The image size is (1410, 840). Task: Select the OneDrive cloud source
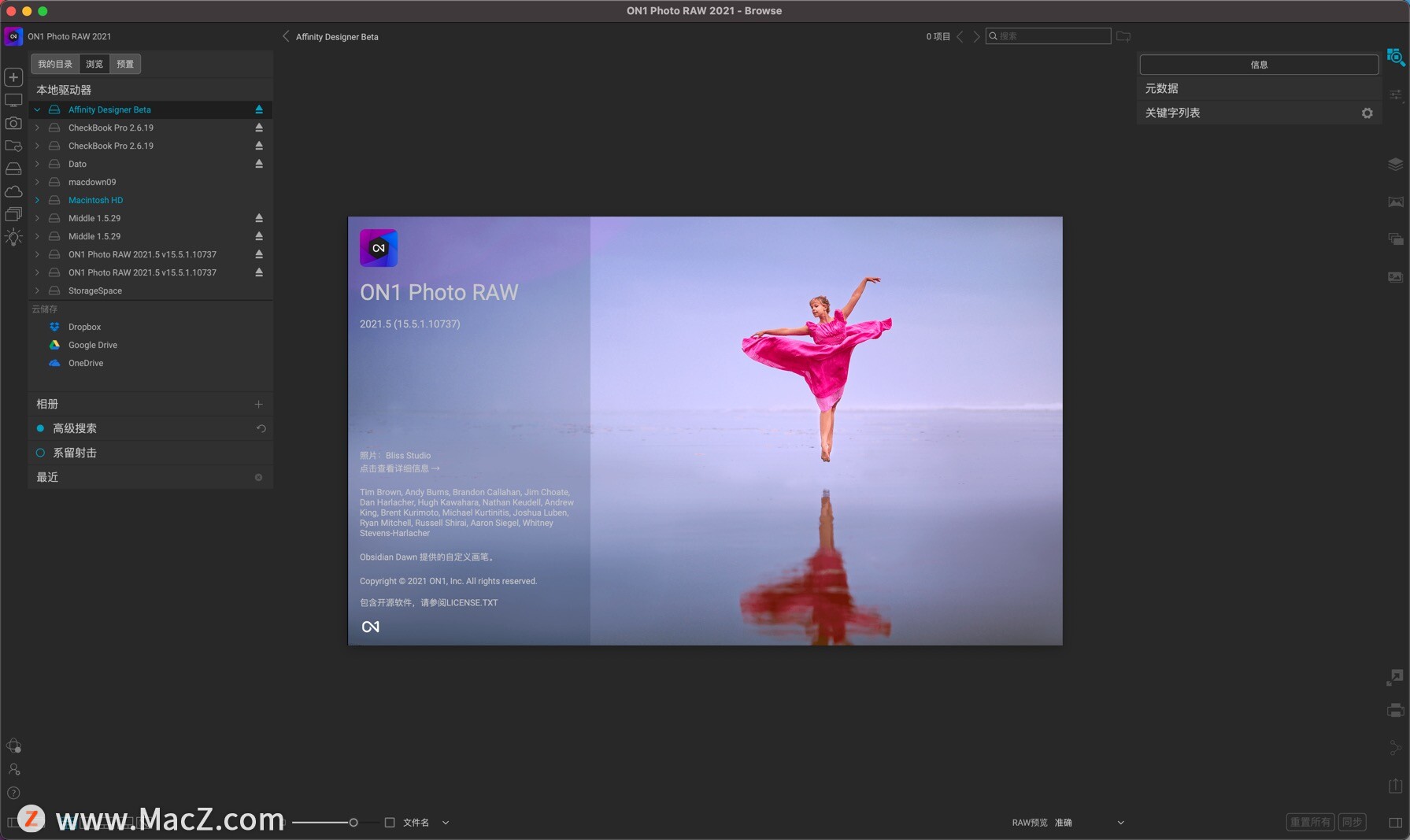pyautogui.click(x=150, y=363)
